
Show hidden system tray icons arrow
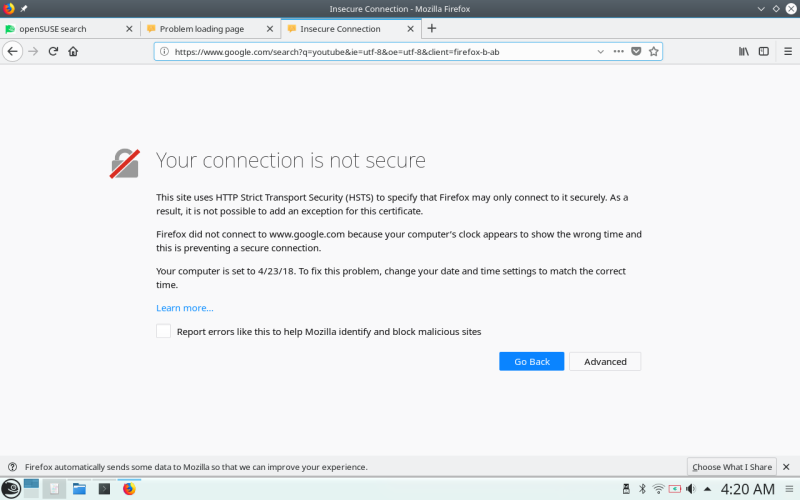point(708,489)
